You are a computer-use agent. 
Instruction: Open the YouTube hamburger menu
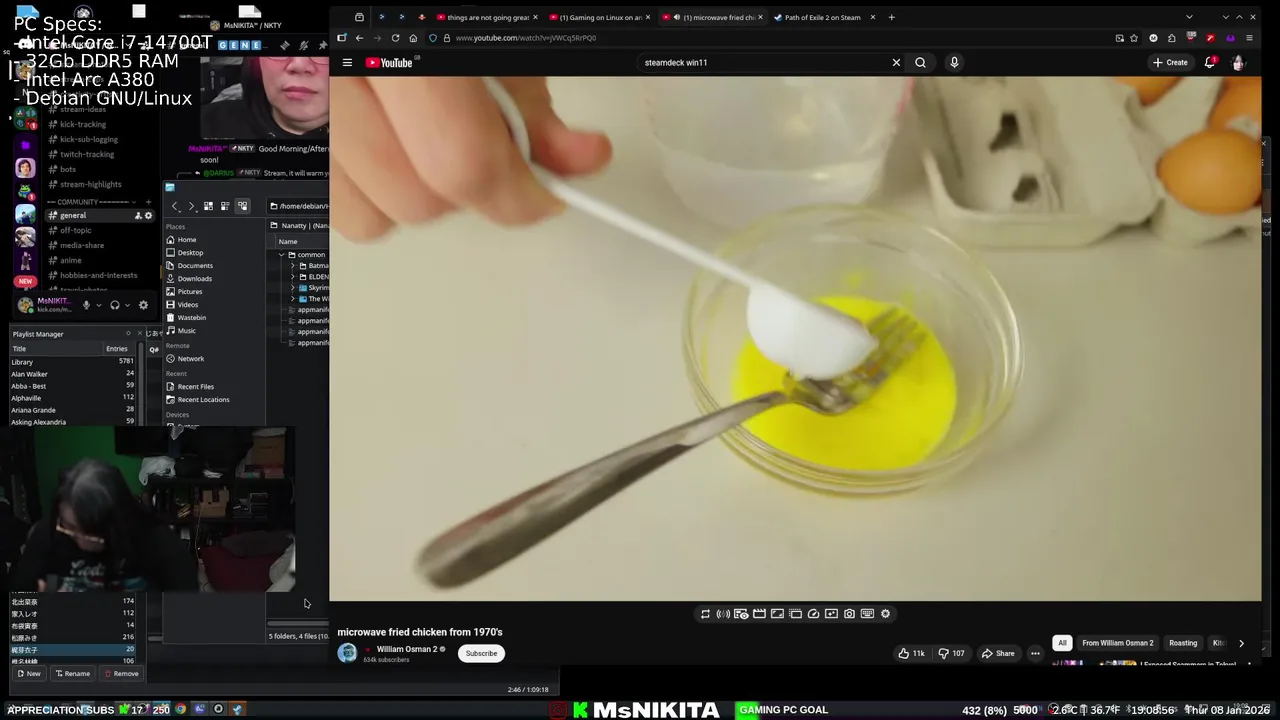pos(347,62)
